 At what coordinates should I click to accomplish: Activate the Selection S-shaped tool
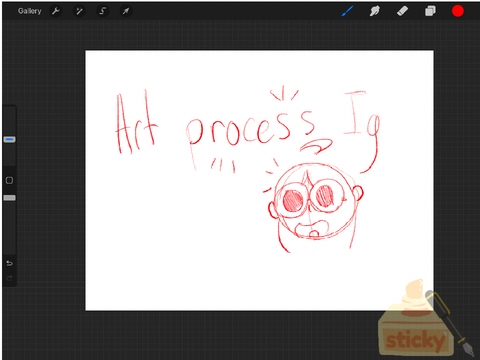(102, 11)
